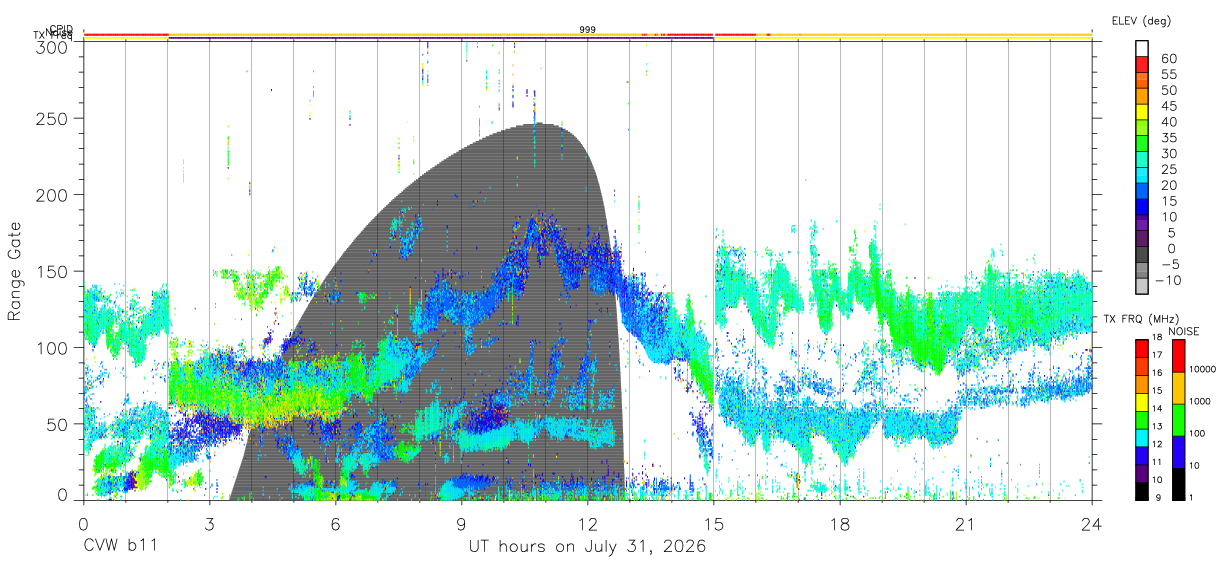Click y-axis tick label '250'
Screen dimensions: 1228x567
pyautogui.click(x=52, y=118)
